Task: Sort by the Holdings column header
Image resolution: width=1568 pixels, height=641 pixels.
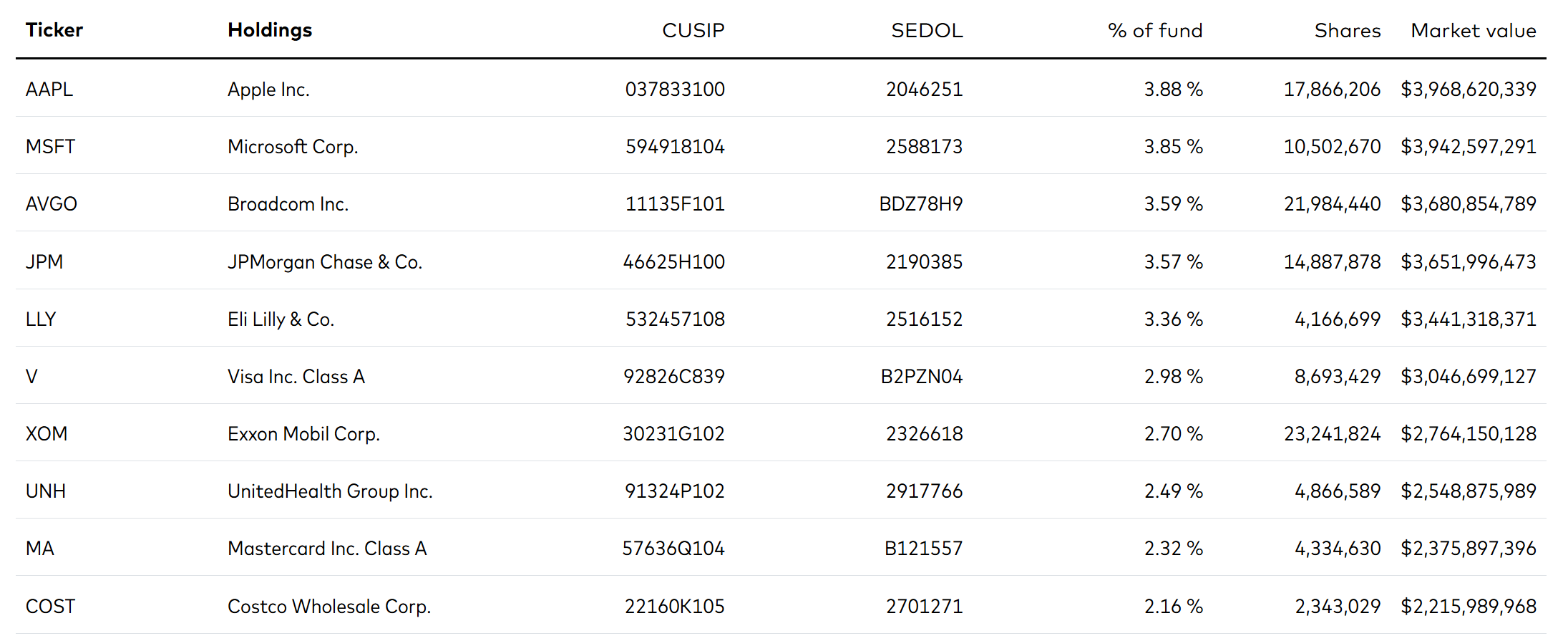Action: pyautogui.click(x=270, y=30)
